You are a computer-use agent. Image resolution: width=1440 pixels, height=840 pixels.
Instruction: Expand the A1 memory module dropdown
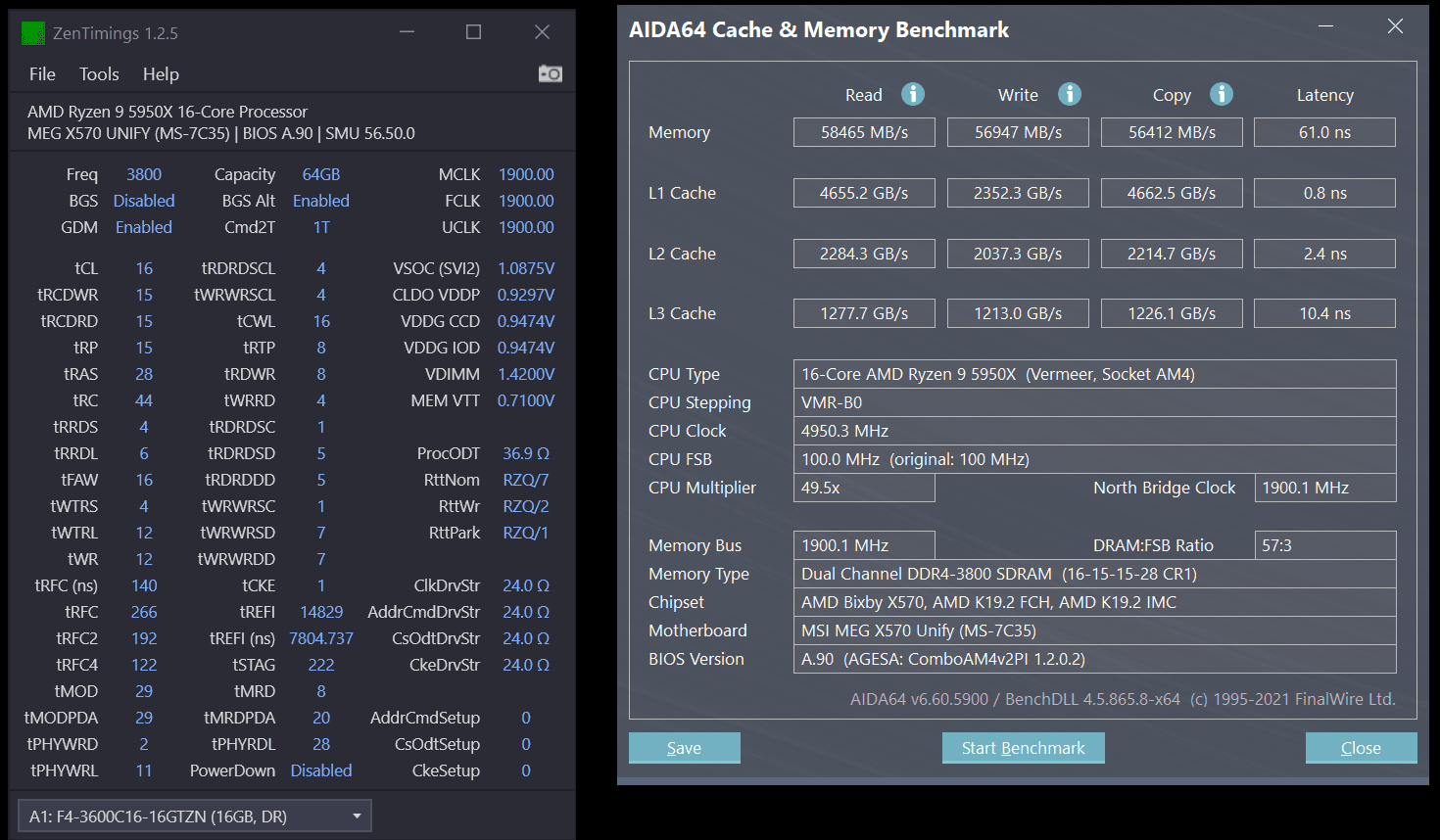(x=195, y=817)
